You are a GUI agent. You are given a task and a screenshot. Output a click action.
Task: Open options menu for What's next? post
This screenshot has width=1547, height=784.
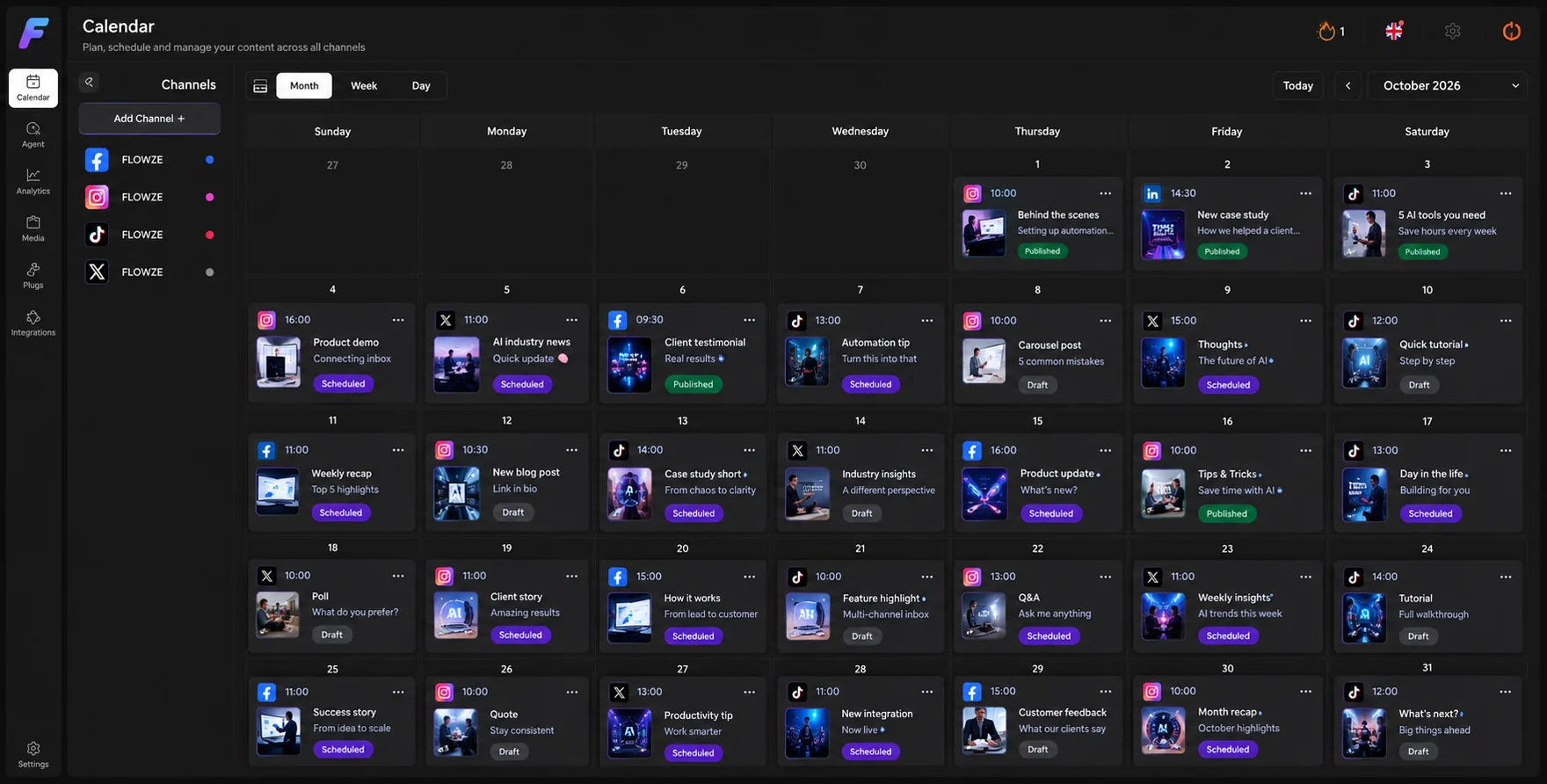pyautogui.click(x=1506, y=692)
